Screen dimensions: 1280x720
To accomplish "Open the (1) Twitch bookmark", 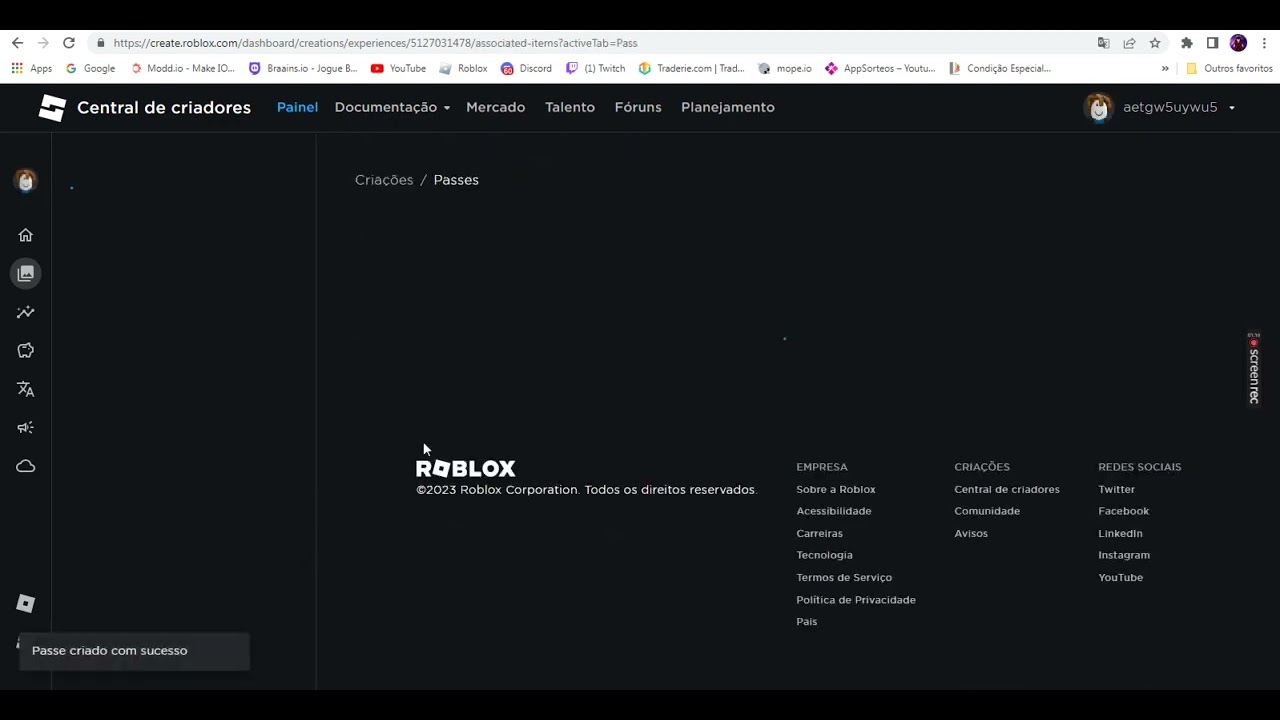I will tap(595, 68).
